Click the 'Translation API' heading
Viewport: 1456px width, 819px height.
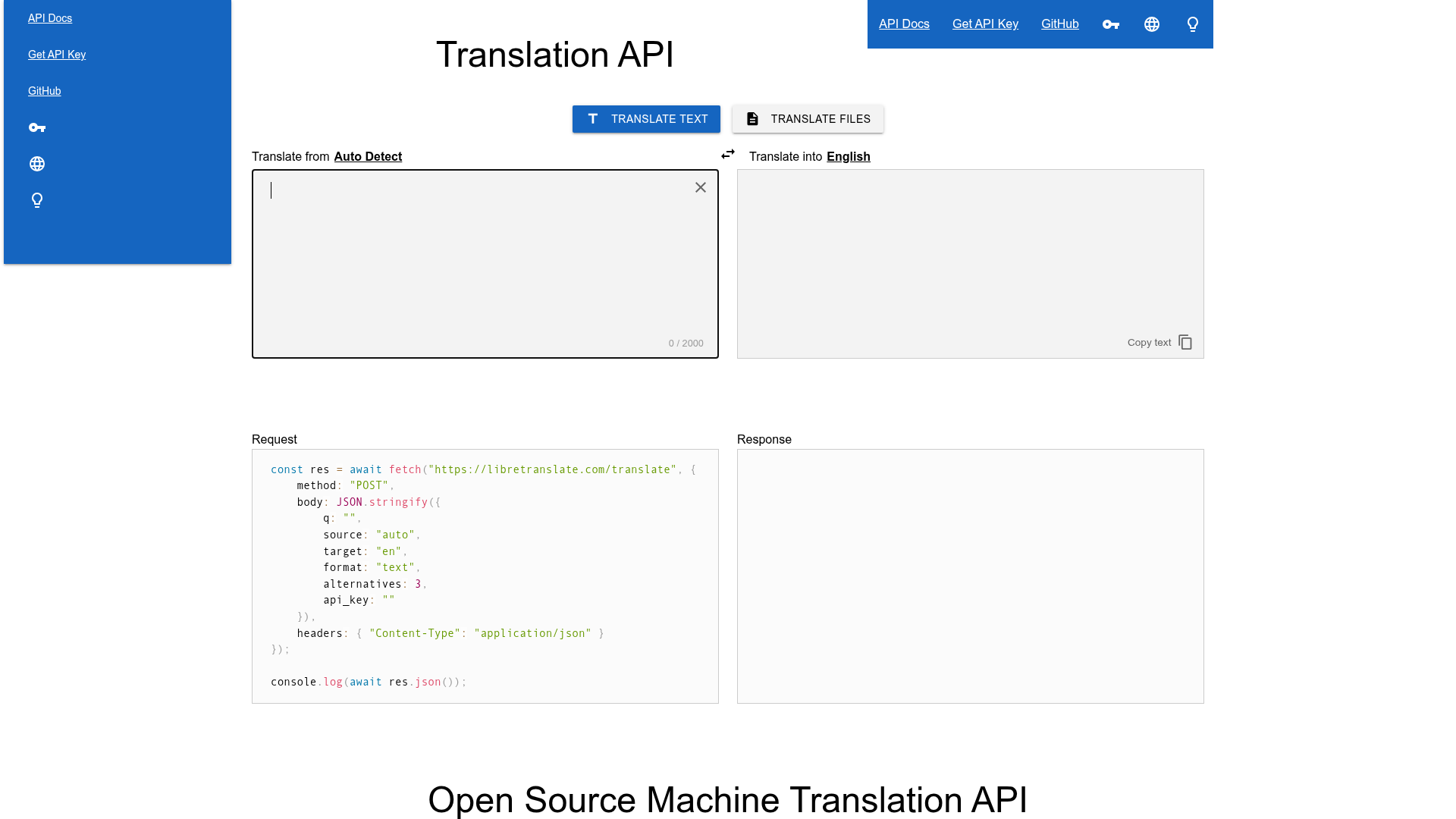coord(555,55)
